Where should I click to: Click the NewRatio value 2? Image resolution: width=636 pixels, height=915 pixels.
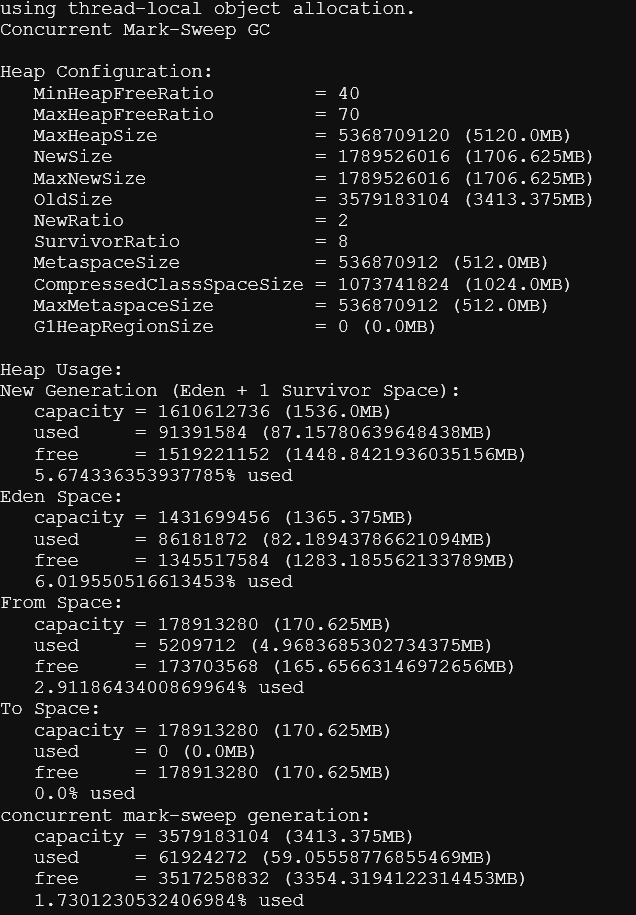point(343,221)
